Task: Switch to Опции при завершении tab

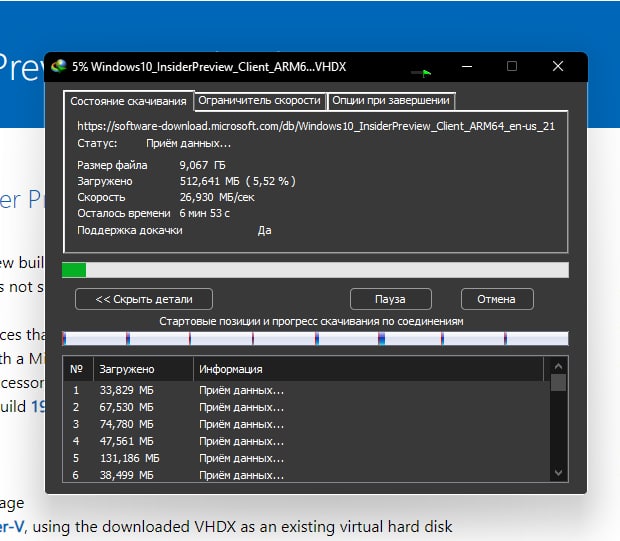Action: [x=391, y=100]
